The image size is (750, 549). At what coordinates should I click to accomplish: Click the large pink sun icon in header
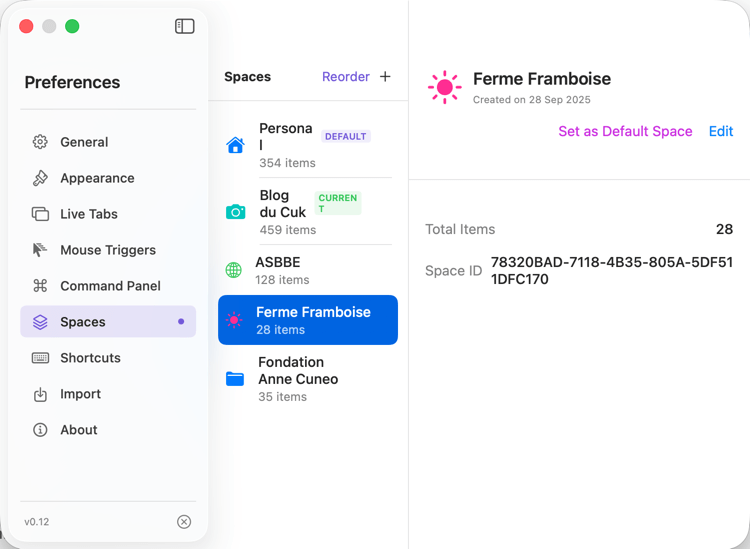point(444,88)
